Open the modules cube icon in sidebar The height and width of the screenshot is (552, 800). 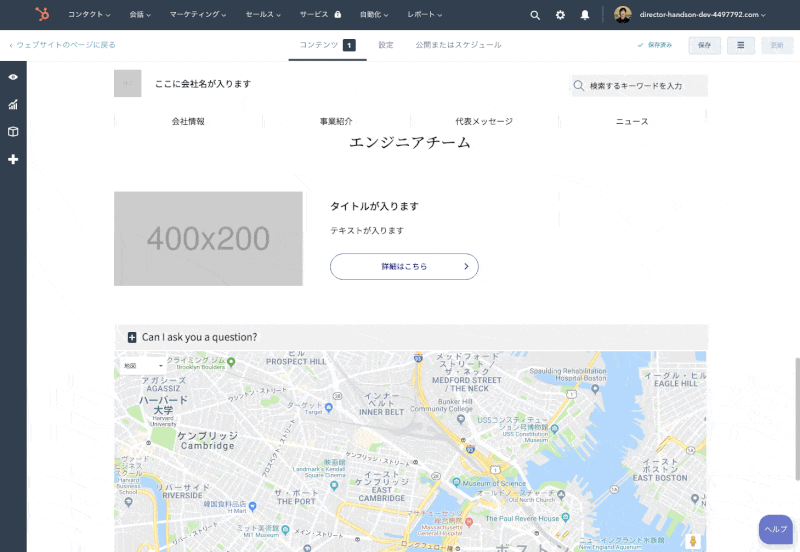(13, 131)
